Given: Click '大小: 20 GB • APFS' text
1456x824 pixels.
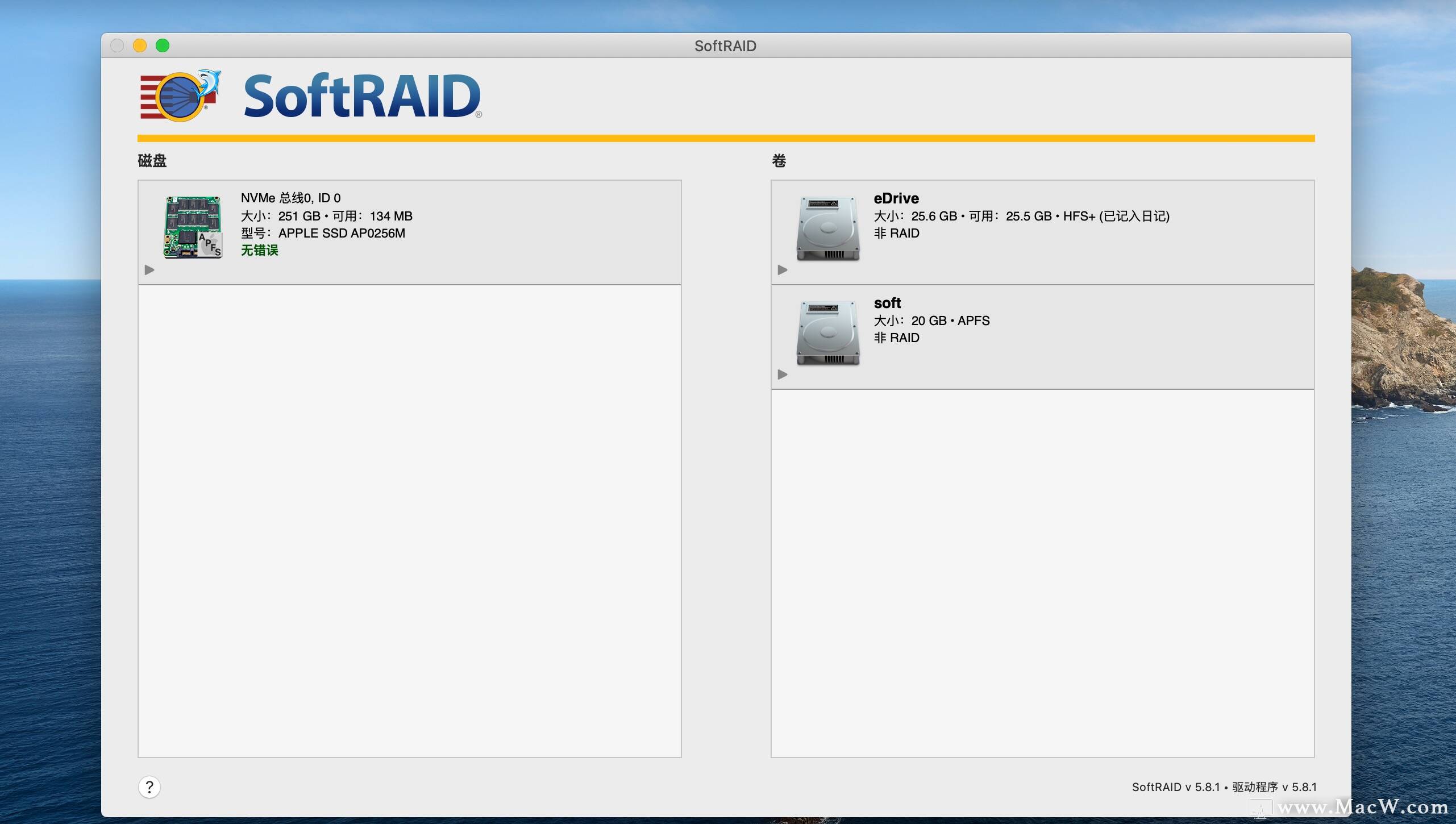Looking at the screenshot, I should coord(931,321).
